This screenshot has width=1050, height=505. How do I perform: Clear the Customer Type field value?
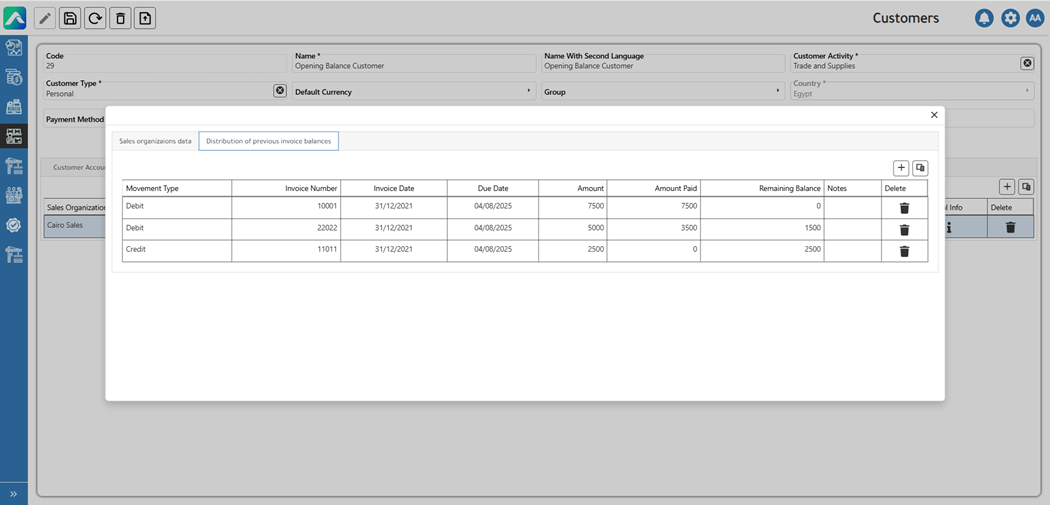[x=280, y=91]
